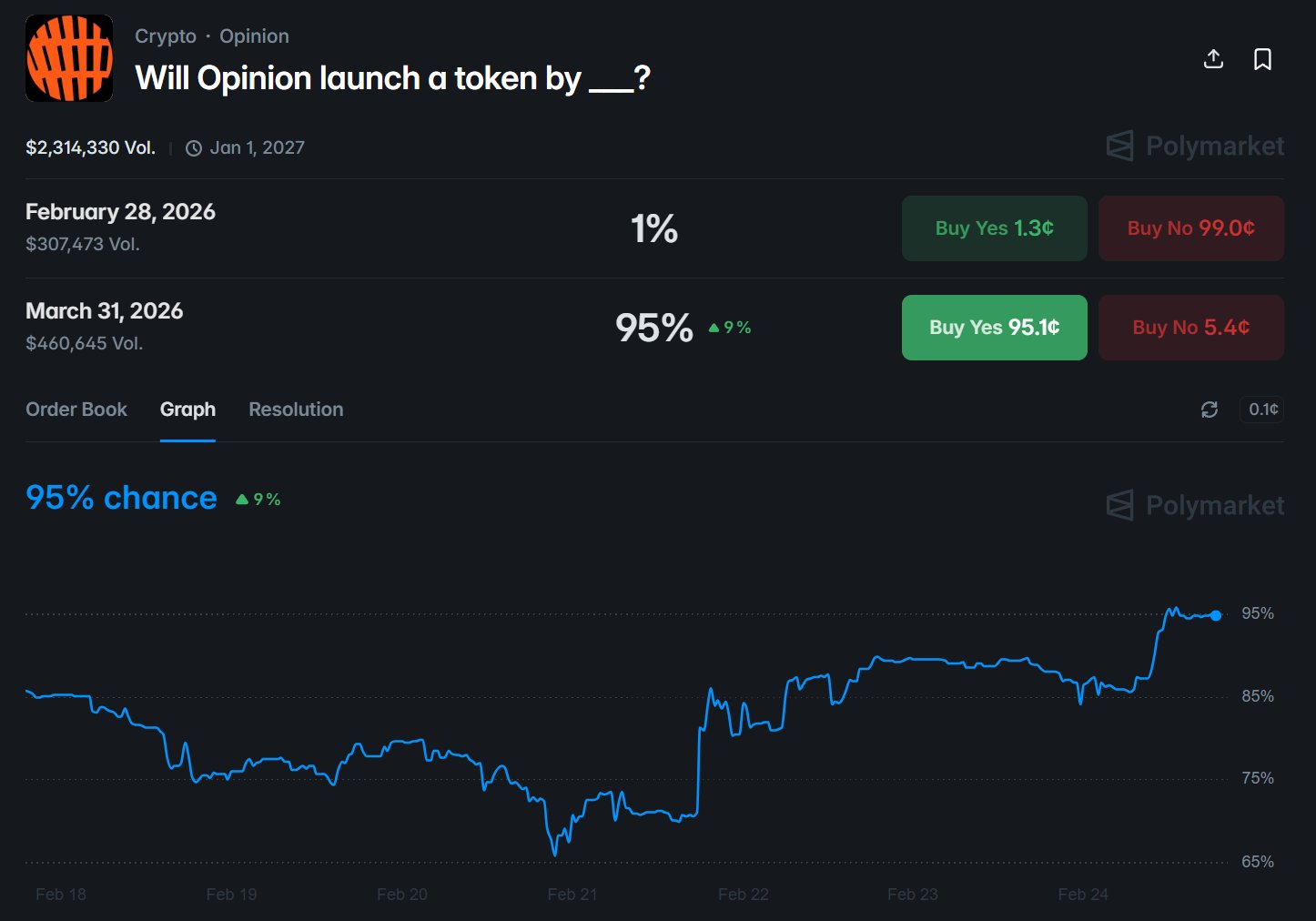This screenshot has height=921, width=1316.
Task: Buy Yes at 95.1¢ for March 31
Action: 994,328
